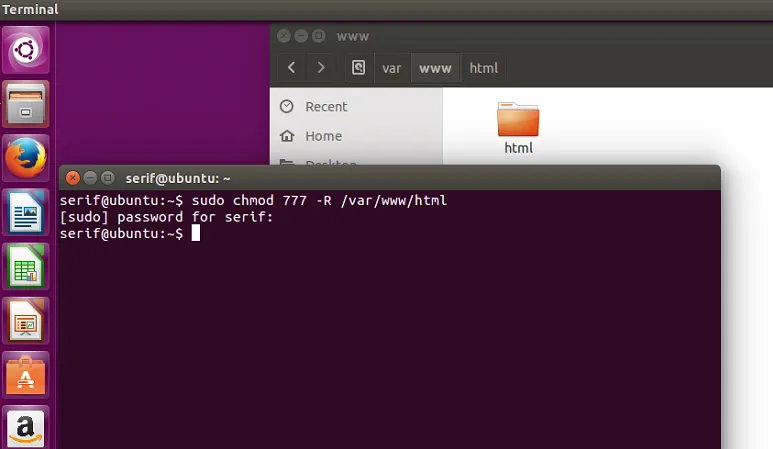Launch LibreOffice Impress from the dock
The height and width of the screenshot is (449, 773).
[26, 321]
